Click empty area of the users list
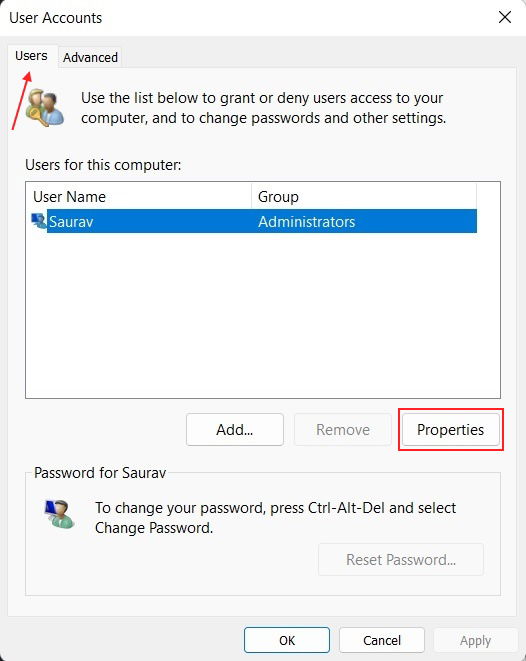 point(263,314)
